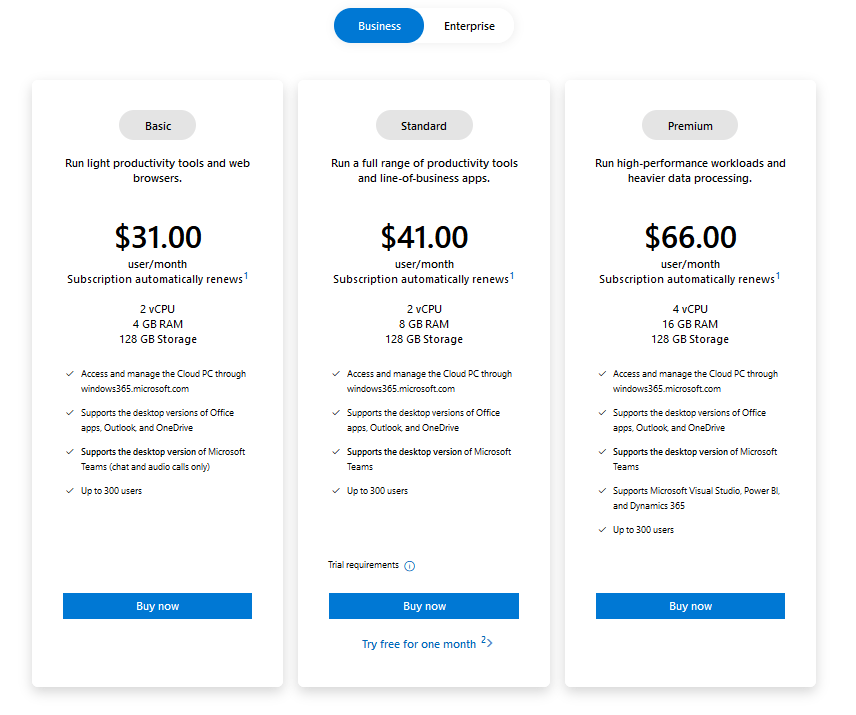The height and width of the screenshot is (715, 856).
Task: Click the checkmark beside Basic's Up to 300 users
Action: tap(69, 491)
